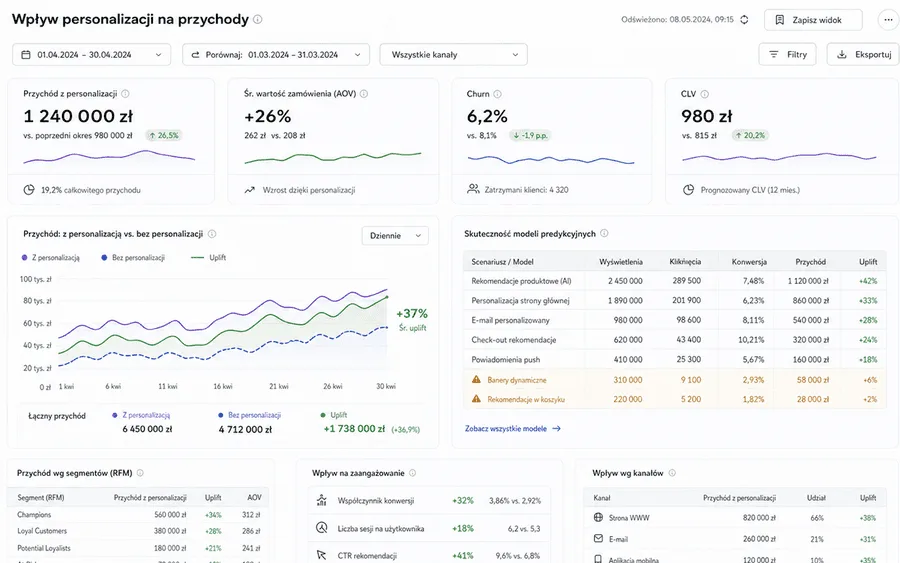Sort table by the Konwersja column header
Image resolution: width=900 pixels, height=563 pixels.
tap(749, 262)
